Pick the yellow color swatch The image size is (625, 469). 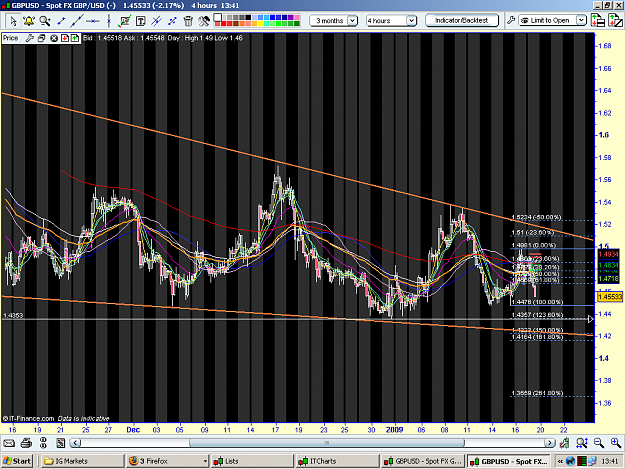tap(260, 24)
